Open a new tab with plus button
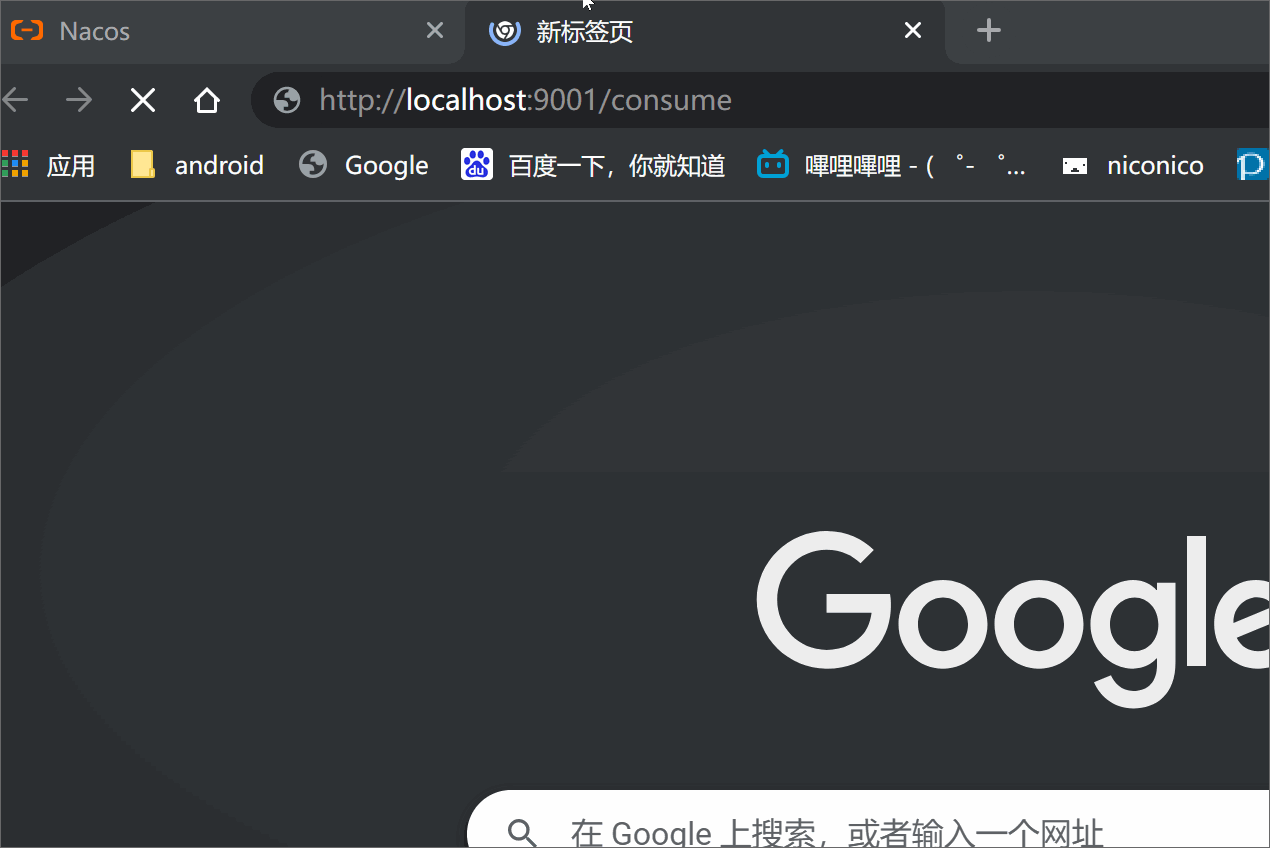Screen dimensions: 1270x848 tap(989, 31)
